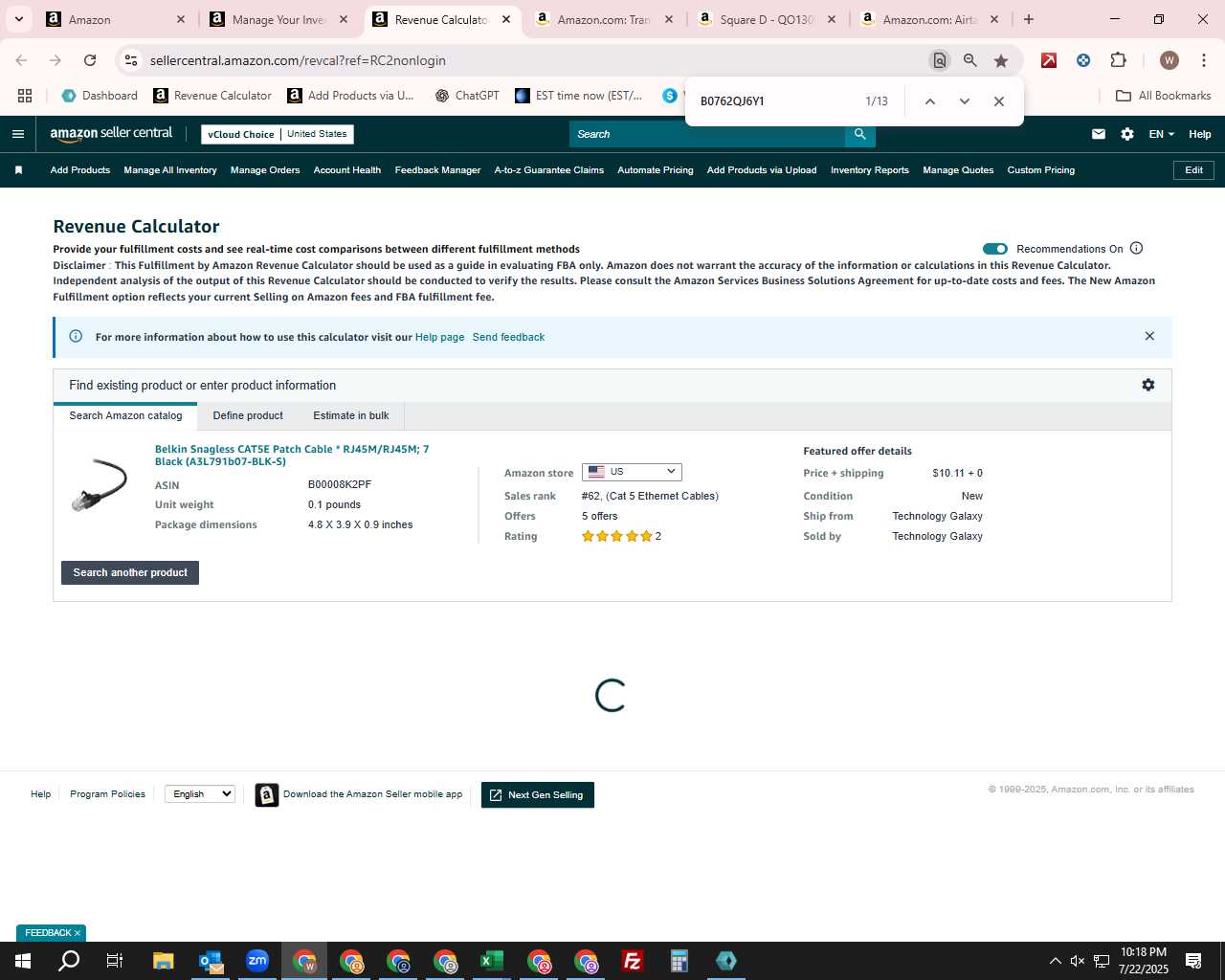Open Belkin Snagless CAT5E Patch Cable link
Screen dimensions: 1225x980
(292, 455)
